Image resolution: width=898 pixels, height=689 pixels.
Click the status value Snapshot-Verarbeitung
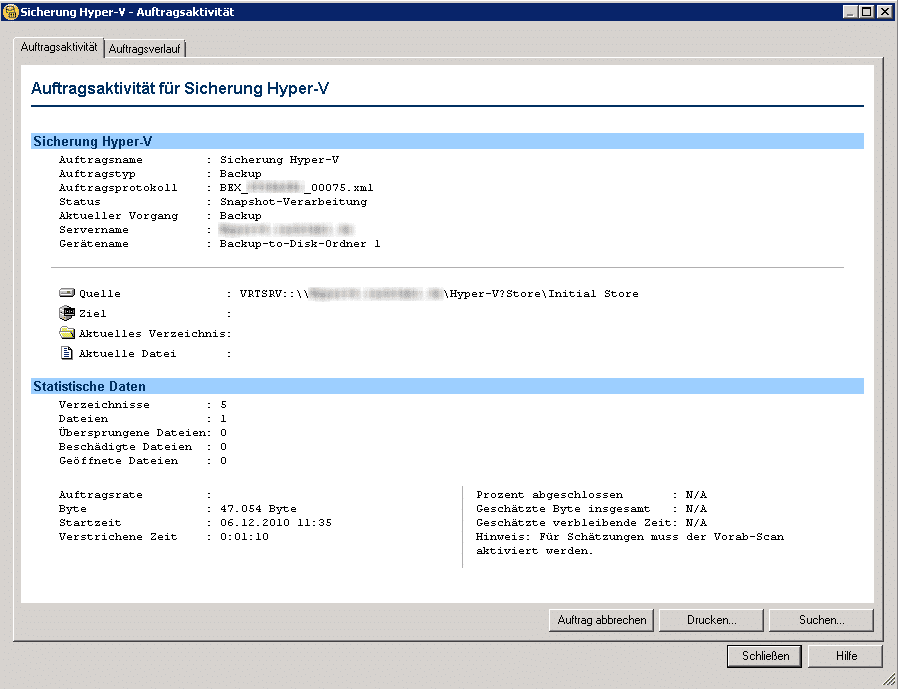click(293, 202)
